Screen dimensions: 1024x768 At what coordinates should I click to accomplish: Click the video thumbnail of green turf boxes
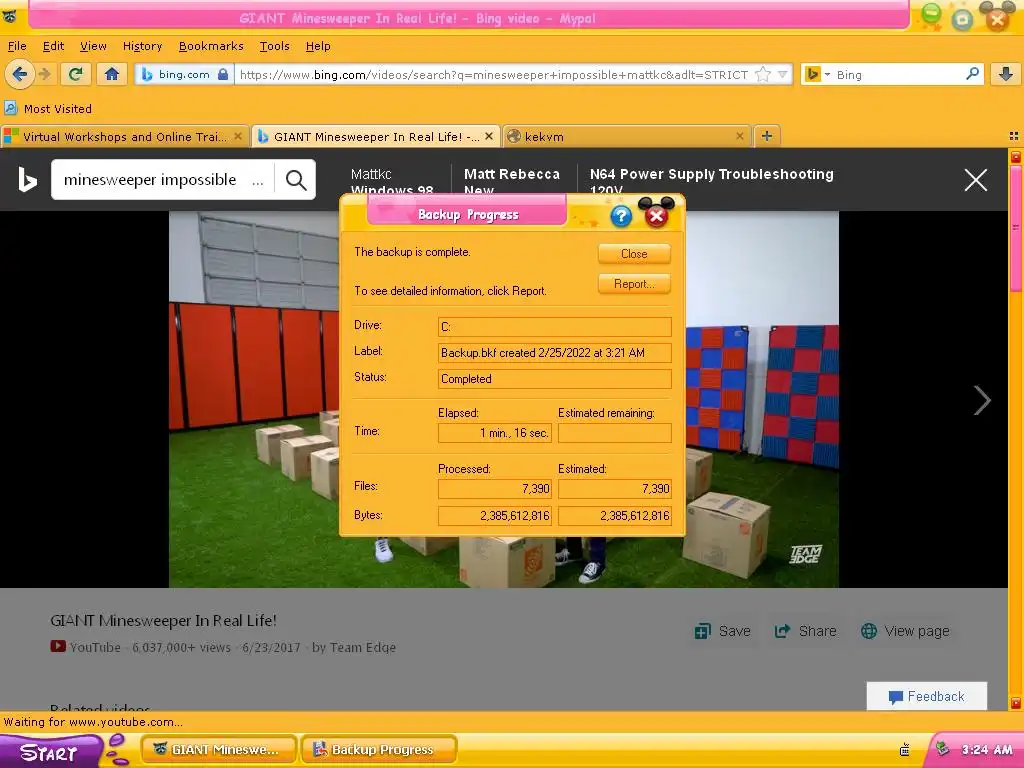pos(504,399)
